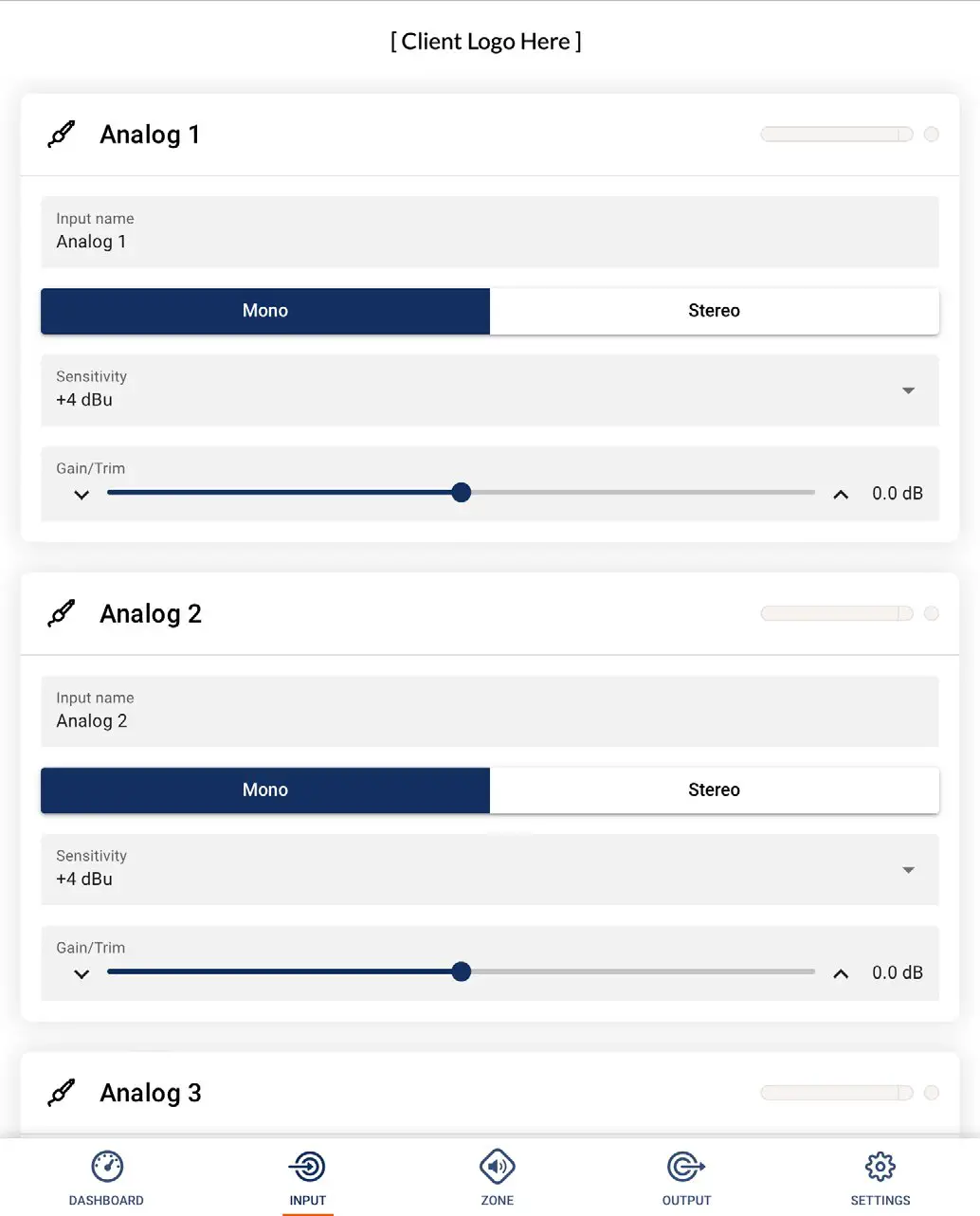980x1216 pixels.
Task: Click the Analog 2 Gain/Trim slider handle
Action: point(462,971)
